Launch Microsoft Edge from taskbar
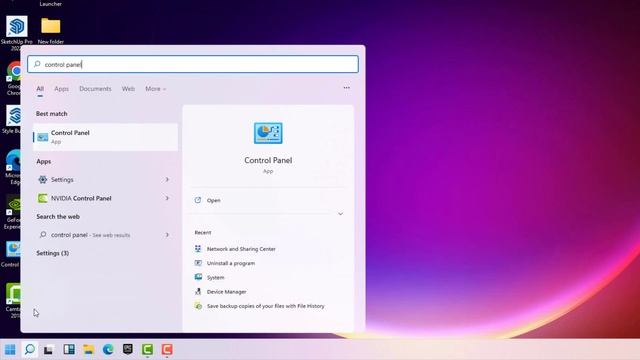The width and height of the screenshot is (640, 360). (108, 349)
